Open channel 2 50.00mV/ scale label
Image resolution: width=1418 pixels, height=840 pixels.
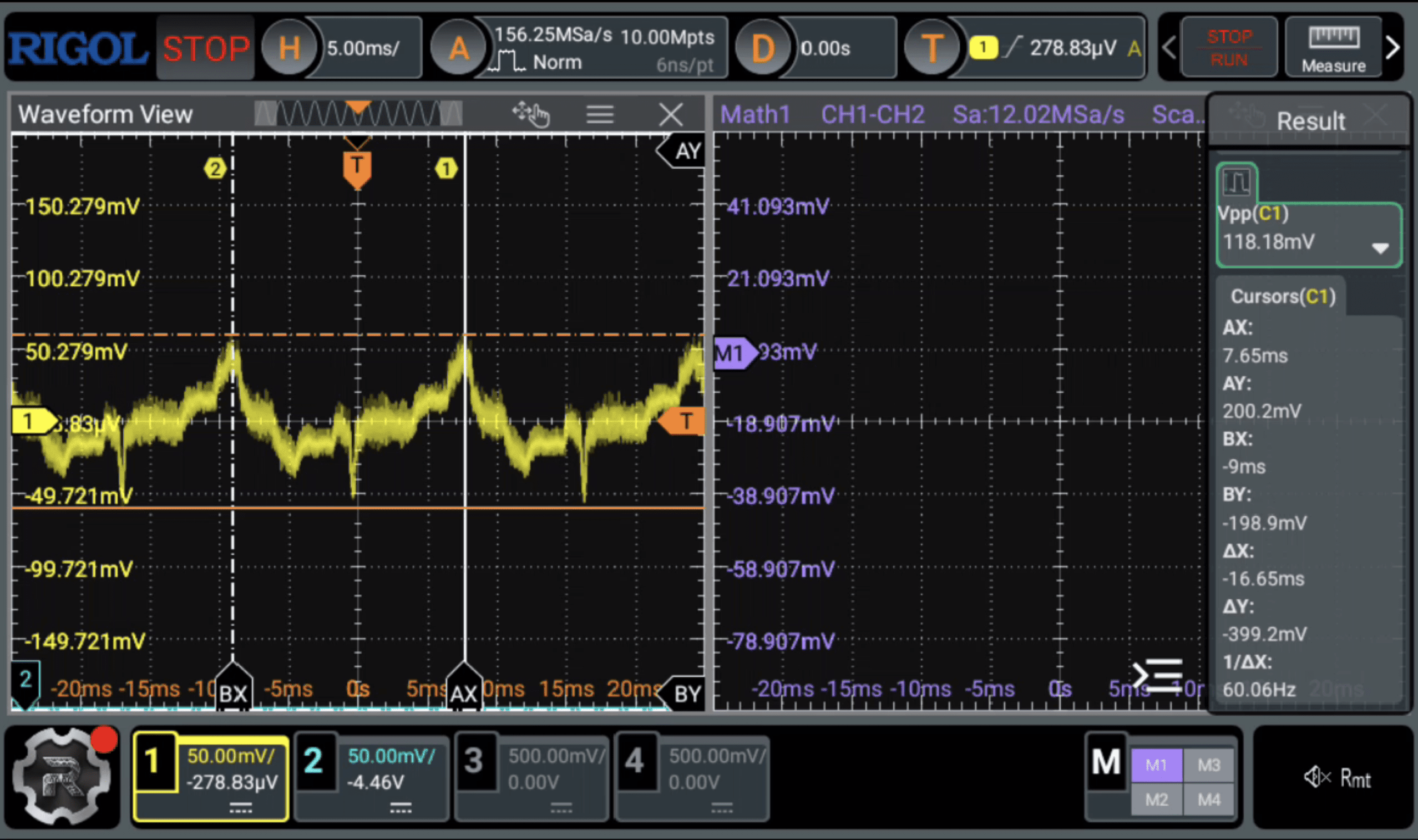(x=392, y=756)
